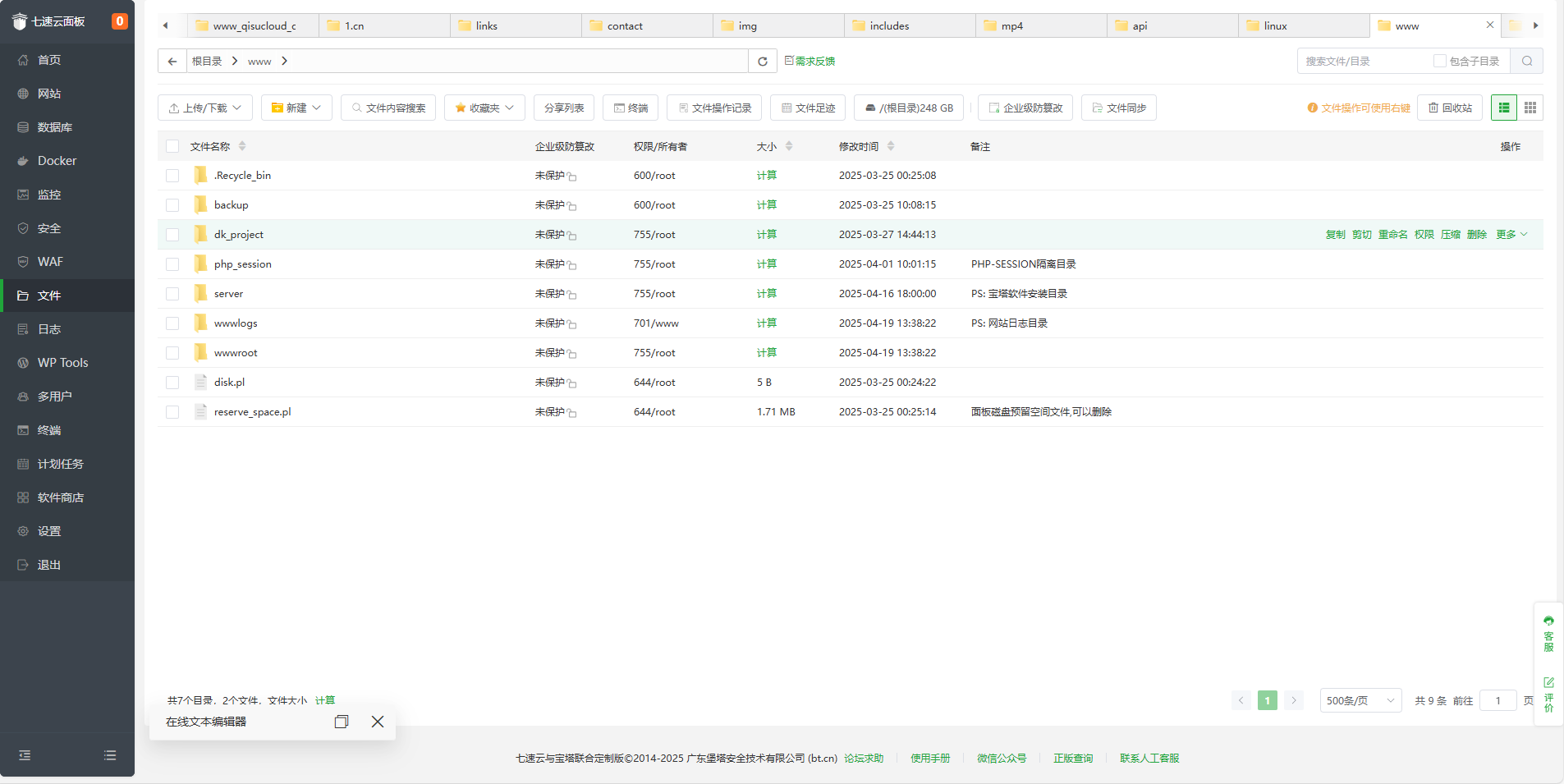Viewport: 1564px width, 784px height.
Task: Restore the online text editor window
Action: pos(342,722)
